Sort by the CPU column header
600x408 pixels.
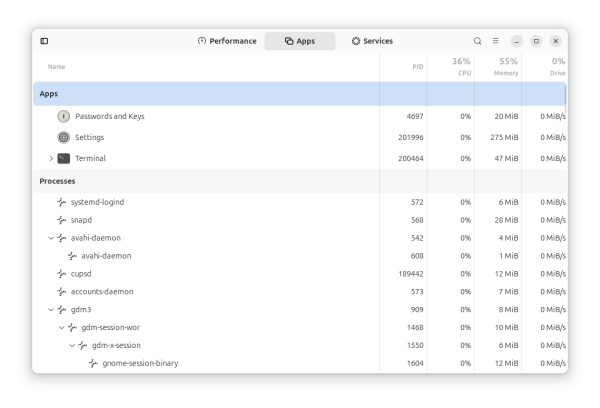tap(462, 67)
